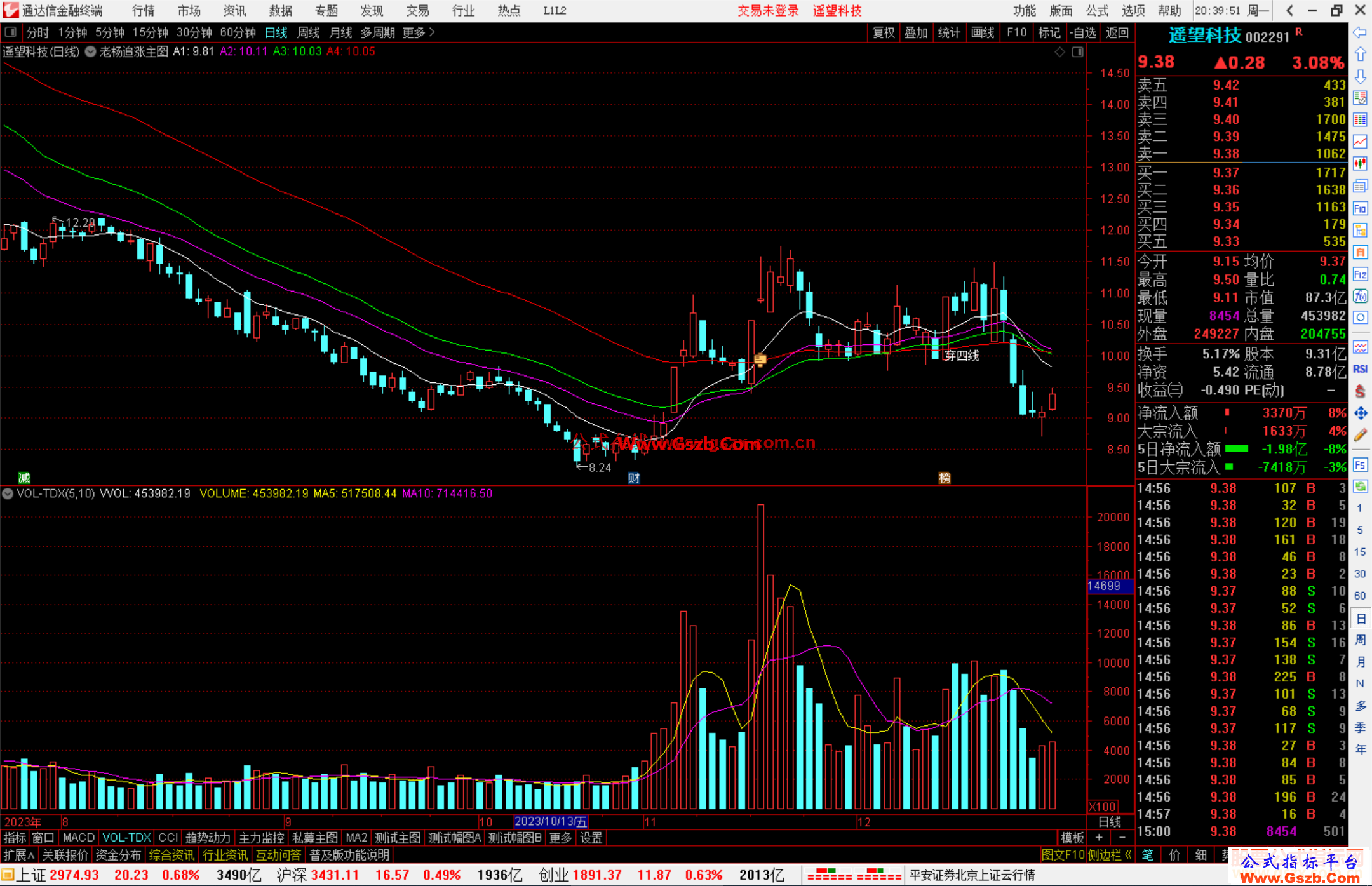Open the 市场 menu

point(189,10)
